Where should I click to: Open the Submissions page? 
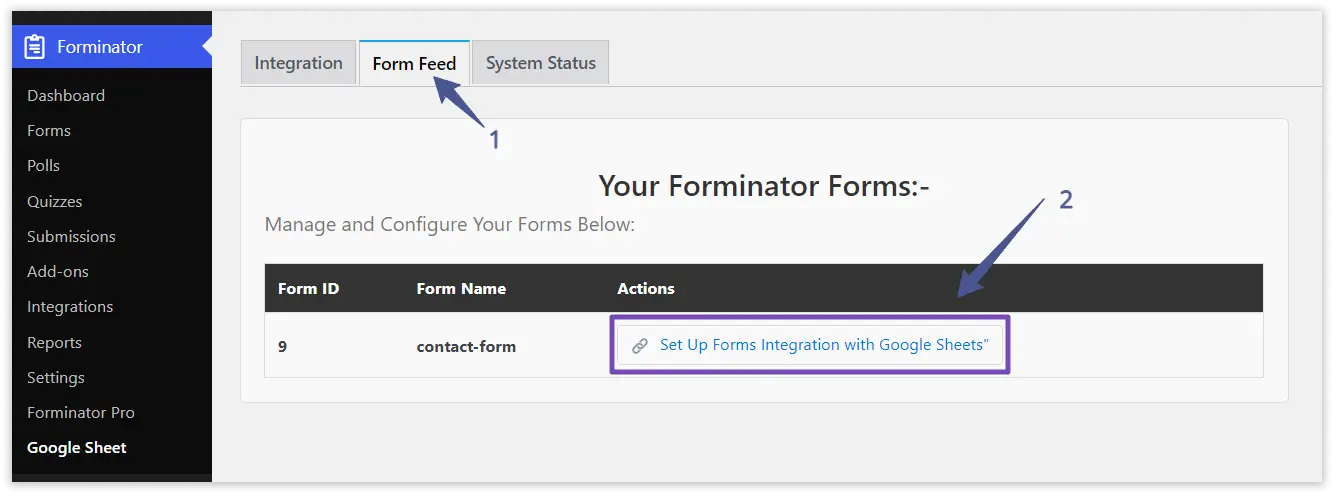[x=71, y=237]
